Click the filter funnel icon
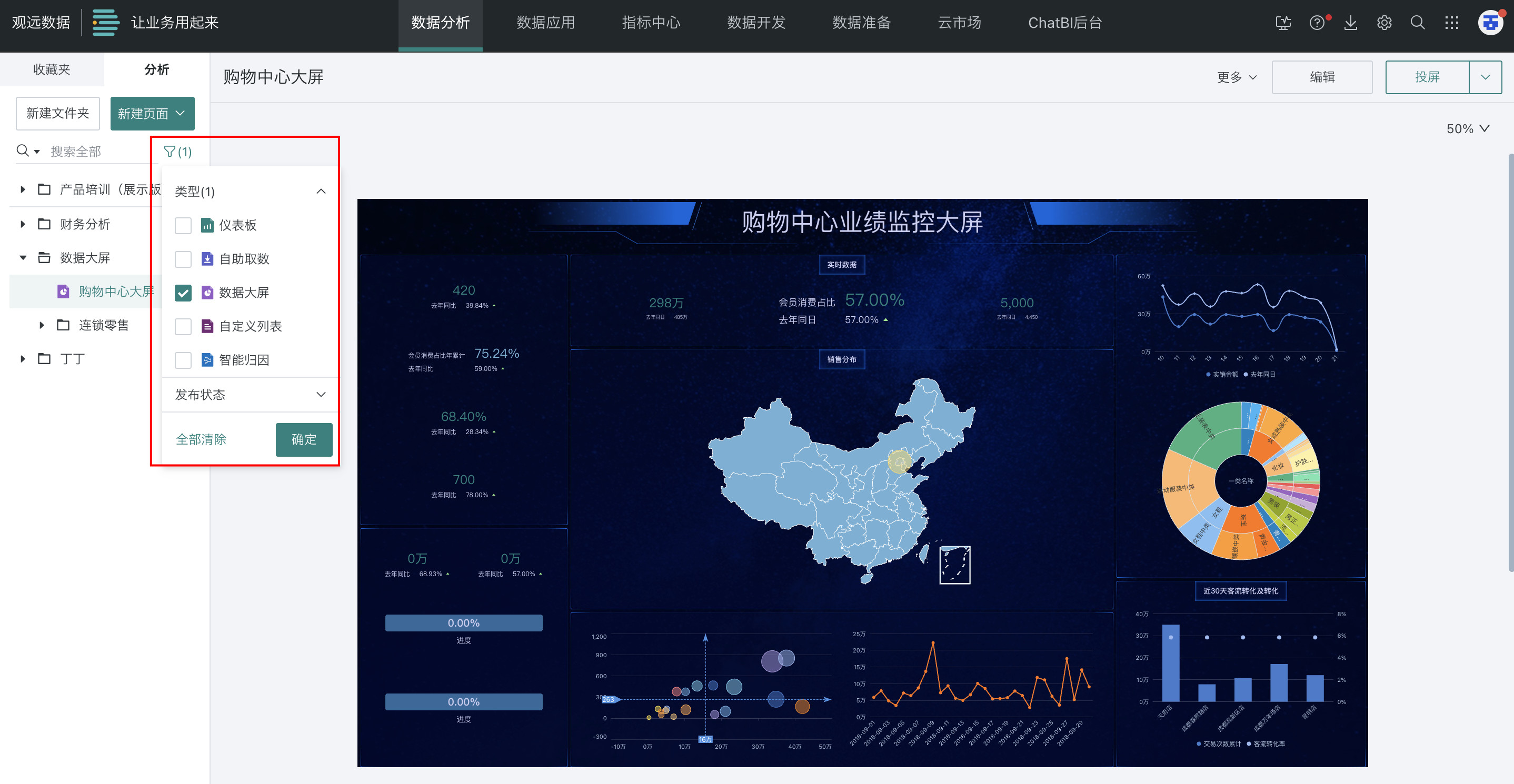 171,152
